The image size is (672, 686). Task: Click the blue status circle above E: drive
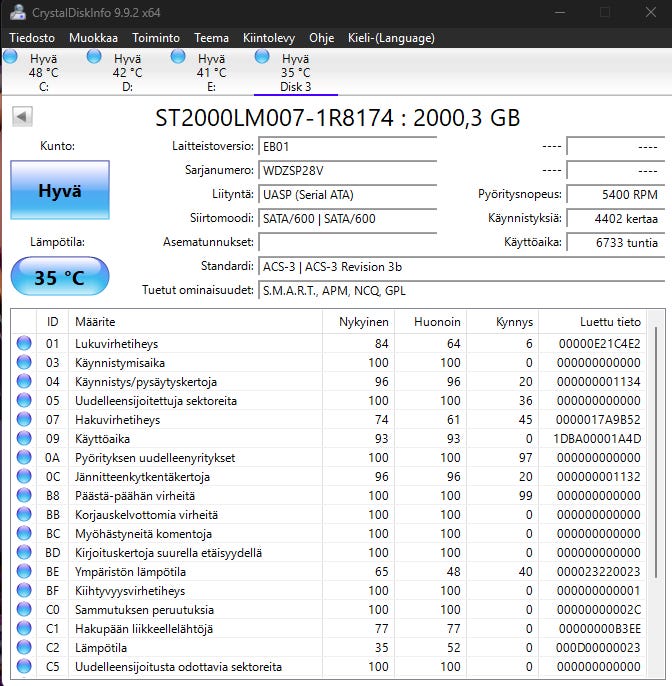[x=178, y=56]
